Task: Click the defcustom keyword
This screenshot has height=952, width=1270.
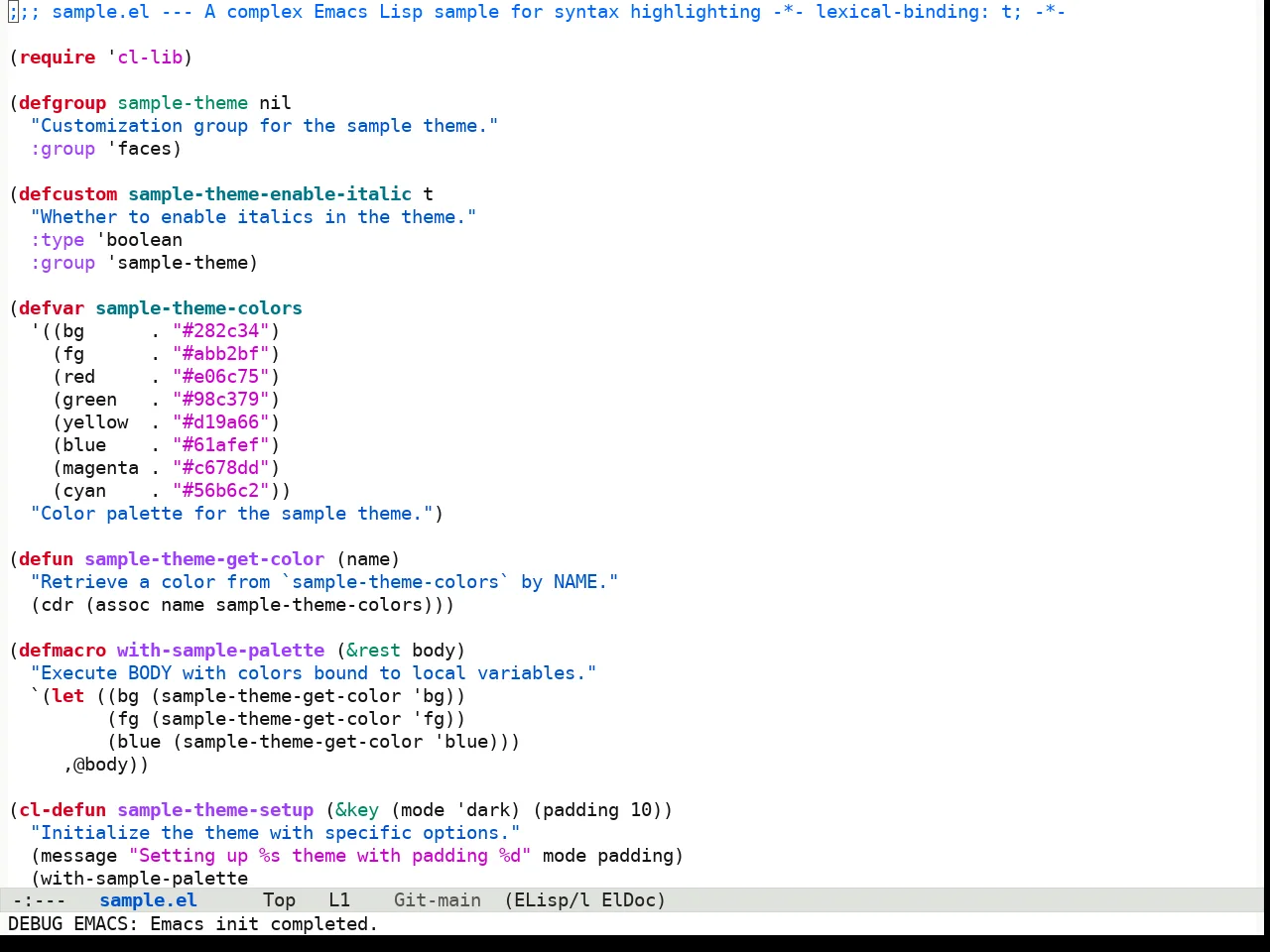Action: click(x=68, y=193)
